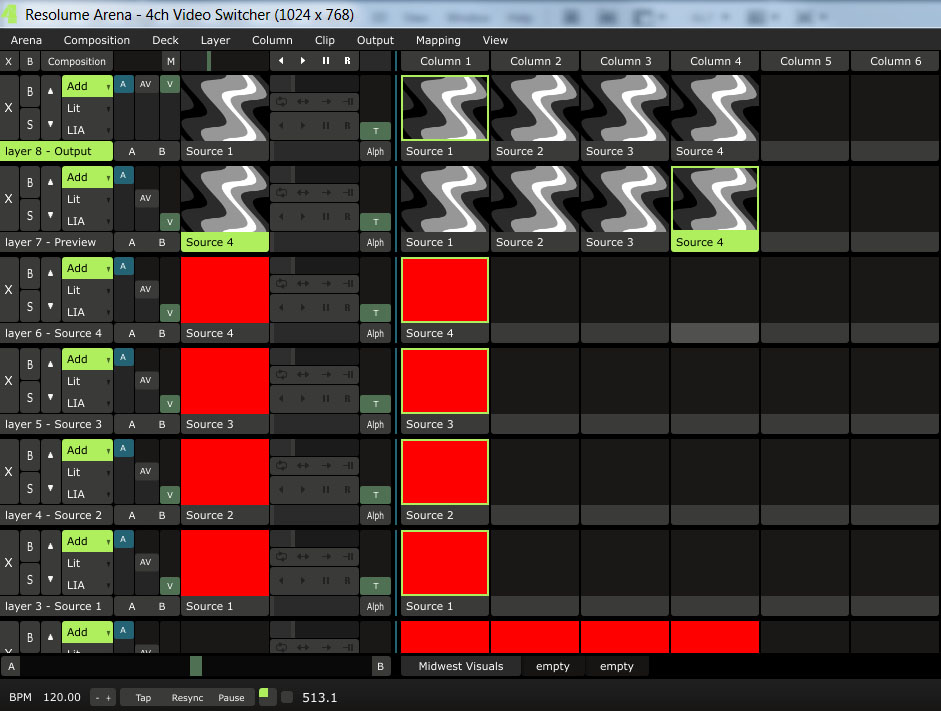Viewport: 941px width, 711px height.
Task: Click the composition M master button
Action: (x=170, y=61)
